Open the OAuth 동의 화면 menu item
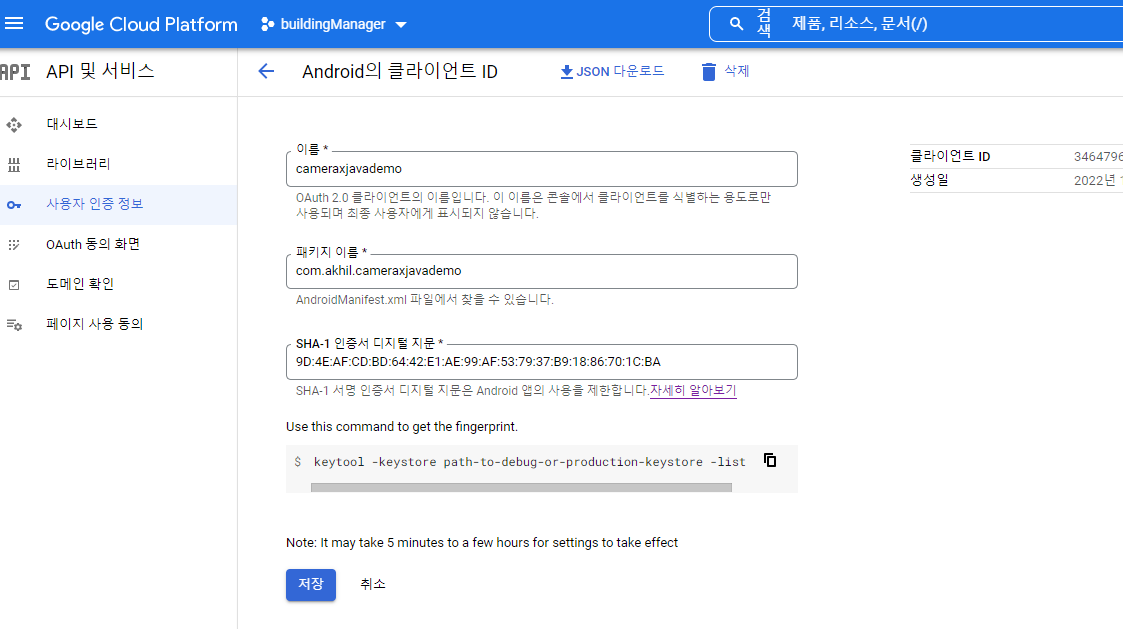This screenshot has width=1123, height=629. click(118, 244)
